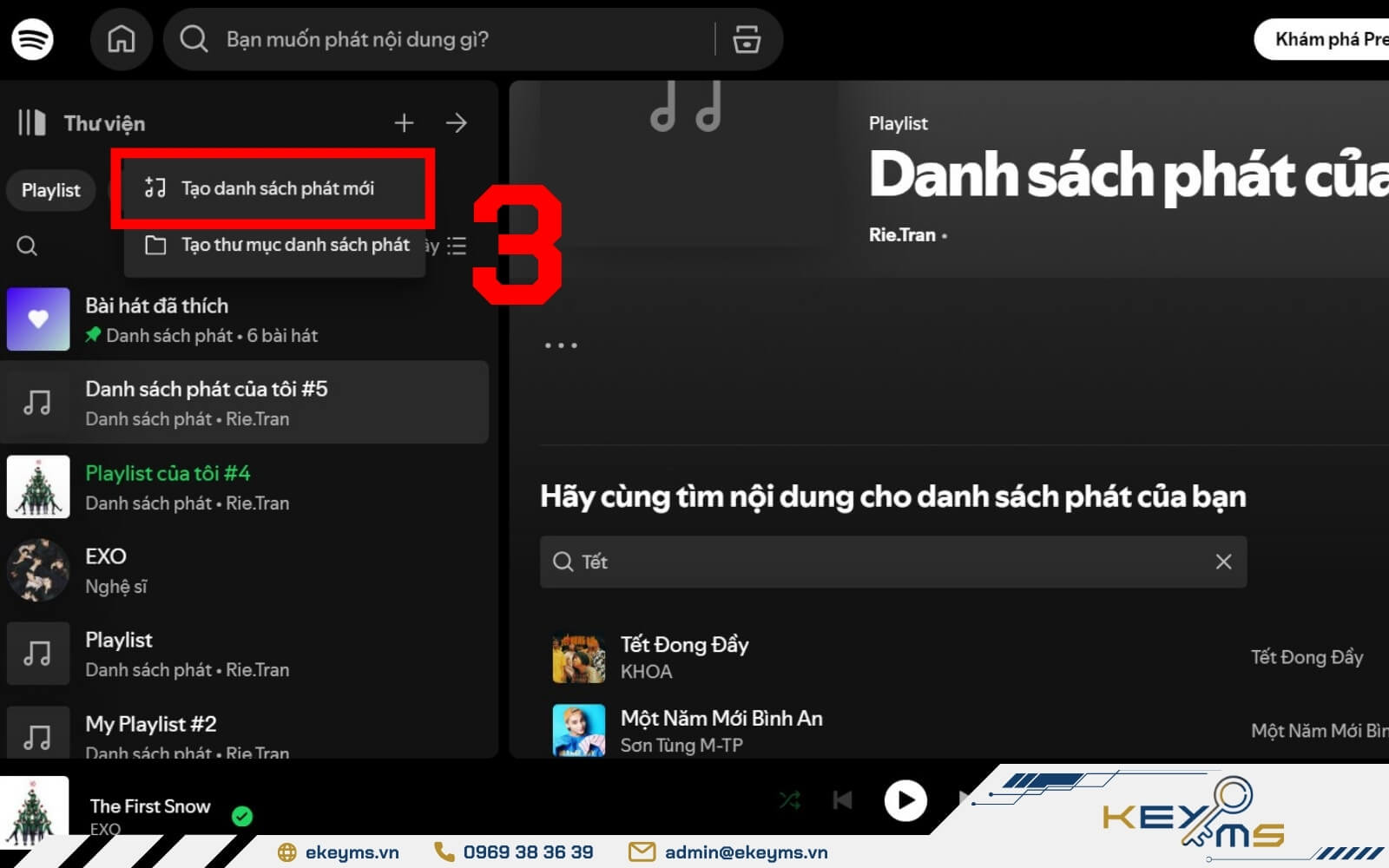
Task: Open Rie.Tran profile link
Action: (902, 235)
